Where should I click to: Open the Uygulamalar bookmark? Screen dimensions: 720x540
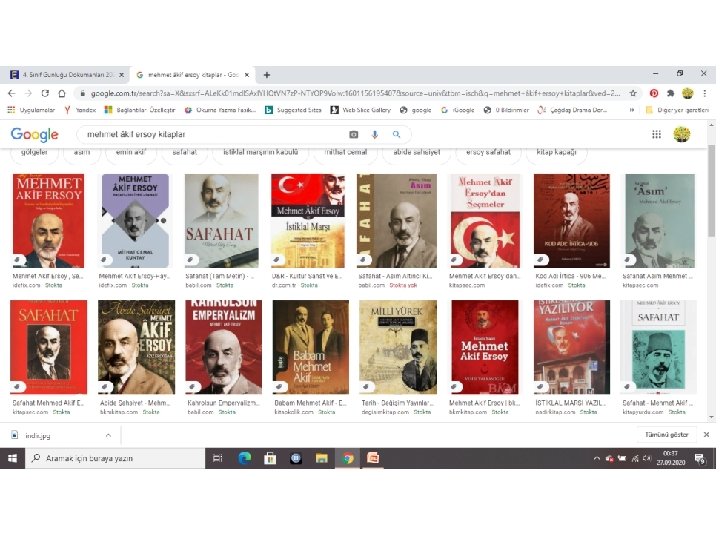[31, 110]
